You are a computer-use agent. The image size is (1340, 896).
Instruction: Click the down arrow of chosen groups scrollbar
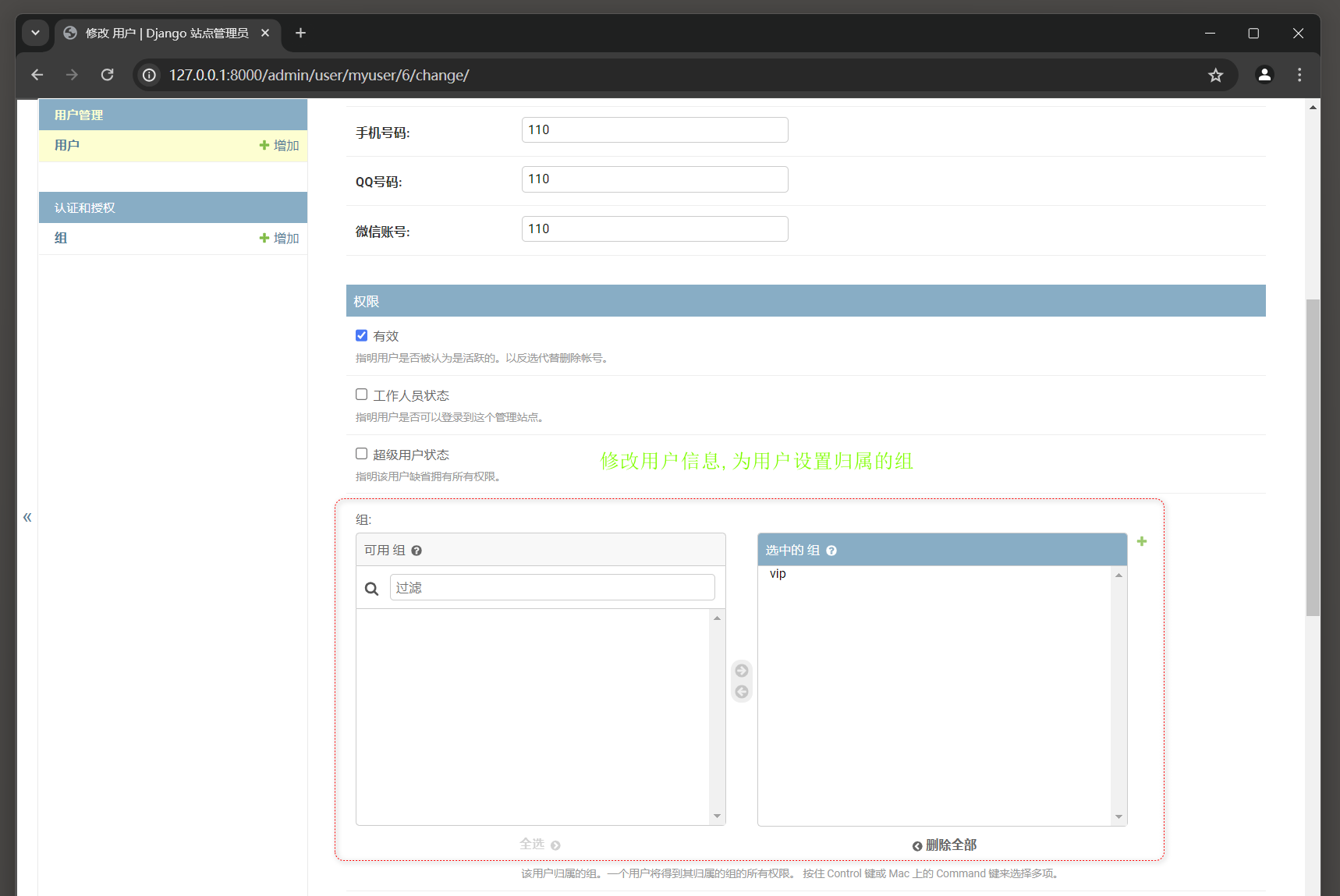[1118, 816]
